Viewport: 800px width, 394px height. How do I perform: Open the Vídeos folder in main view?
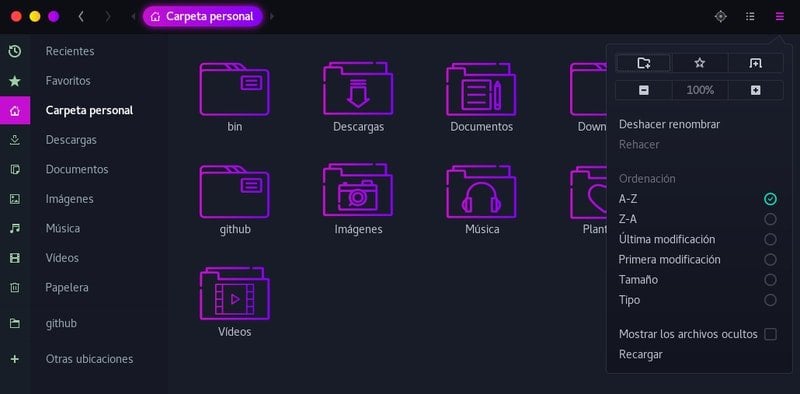235,302
